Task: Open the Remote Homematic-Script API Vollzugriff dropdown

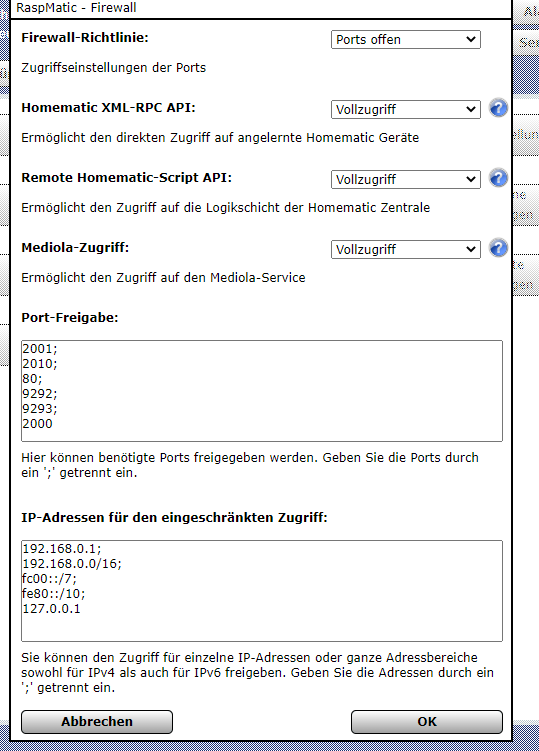Action: coord(405,180)
